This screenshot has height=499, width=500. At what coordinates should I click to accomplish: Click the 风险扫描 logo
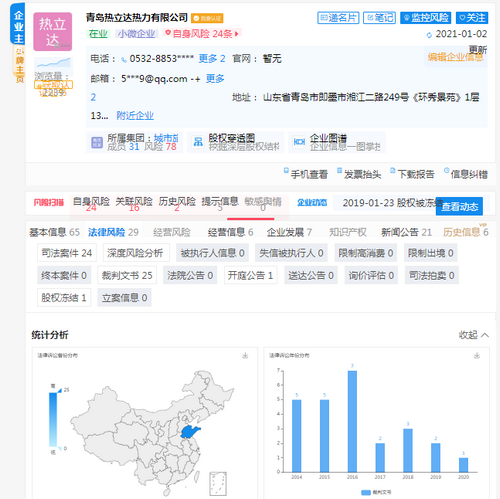49,202
